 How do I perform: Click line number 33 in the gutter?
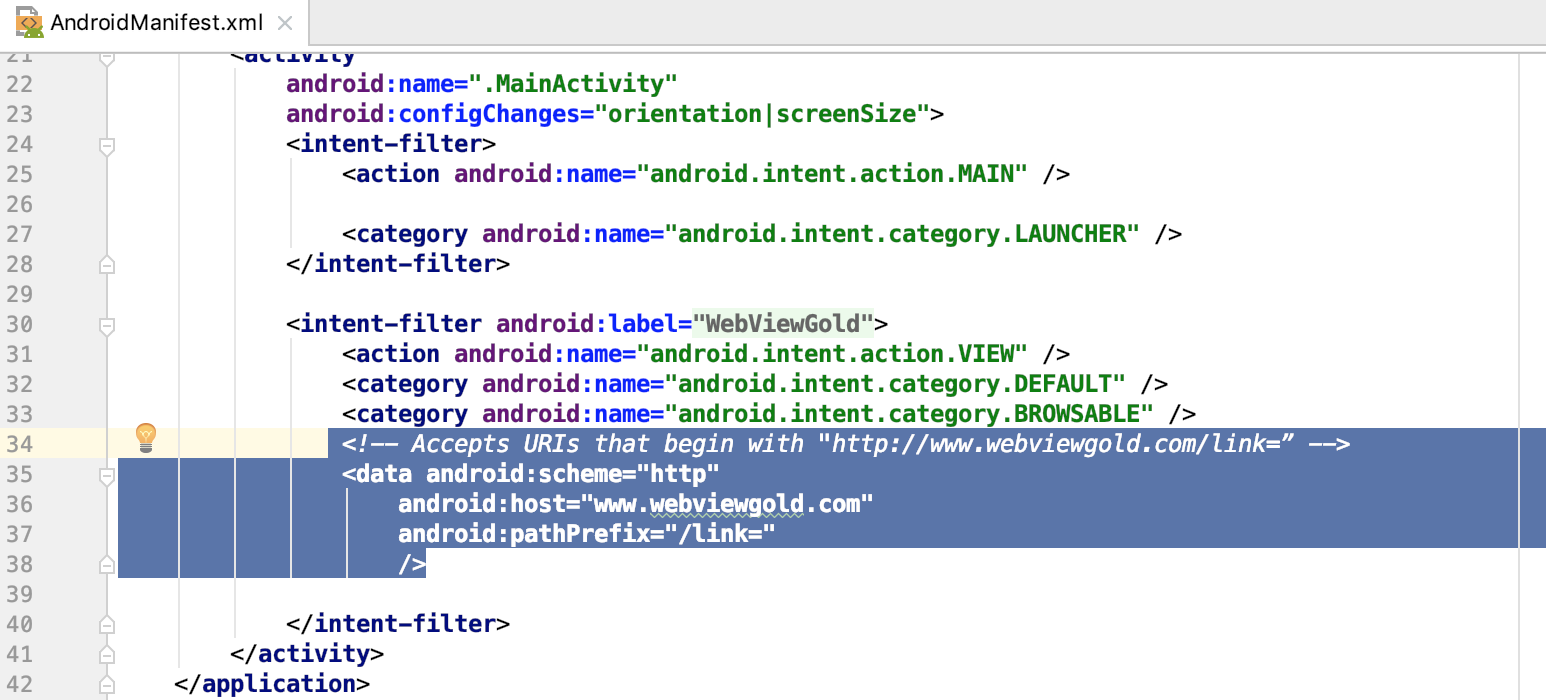[19, 413]
